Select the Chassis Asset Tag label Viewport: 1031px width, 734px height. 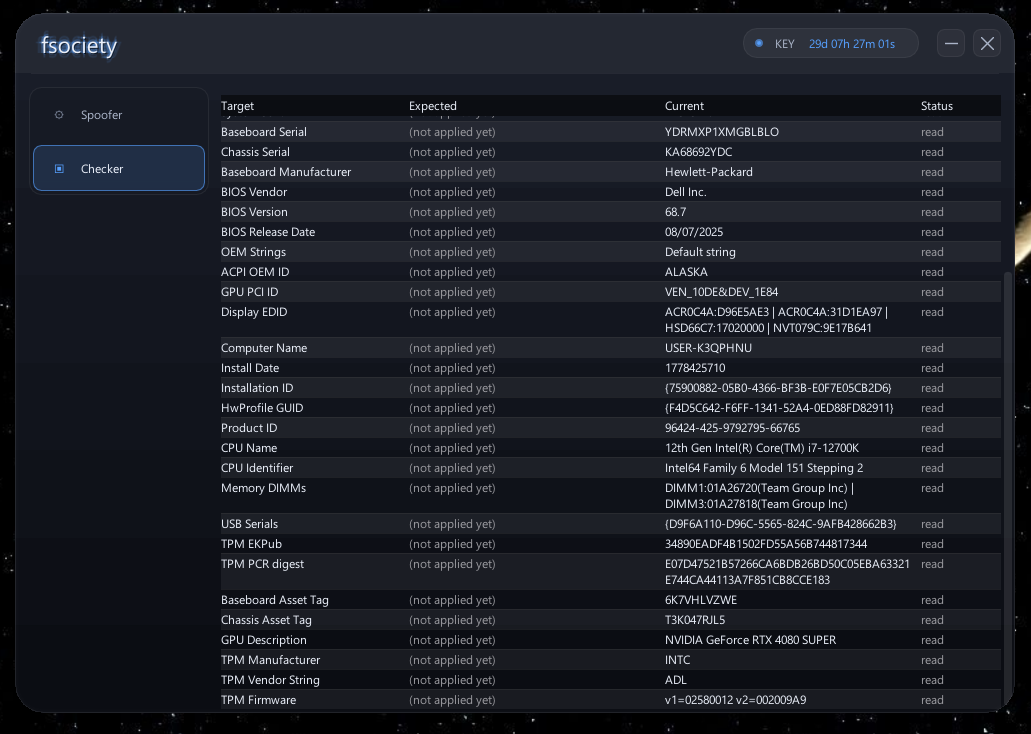pos(266,620)
